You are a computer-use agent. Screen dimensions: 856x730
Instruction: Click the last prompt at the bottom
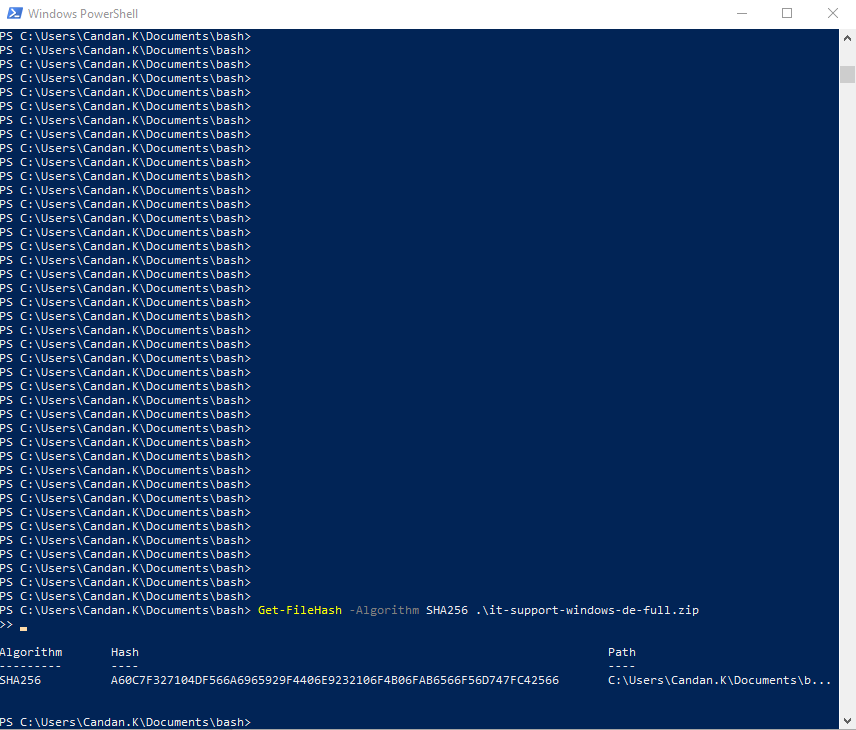125,722
